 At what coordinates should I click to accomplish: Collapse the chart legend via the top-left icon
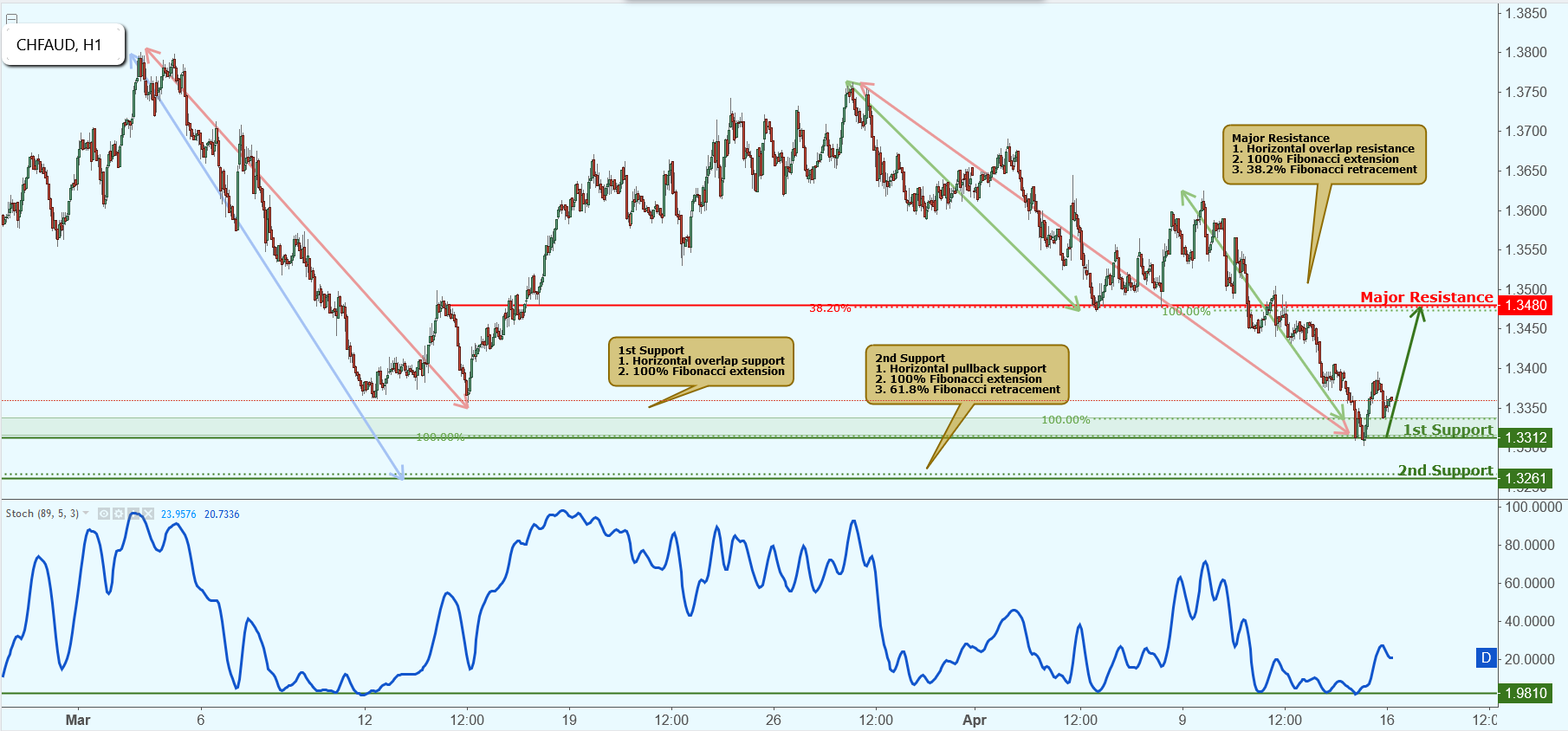[x=11, y=18]
